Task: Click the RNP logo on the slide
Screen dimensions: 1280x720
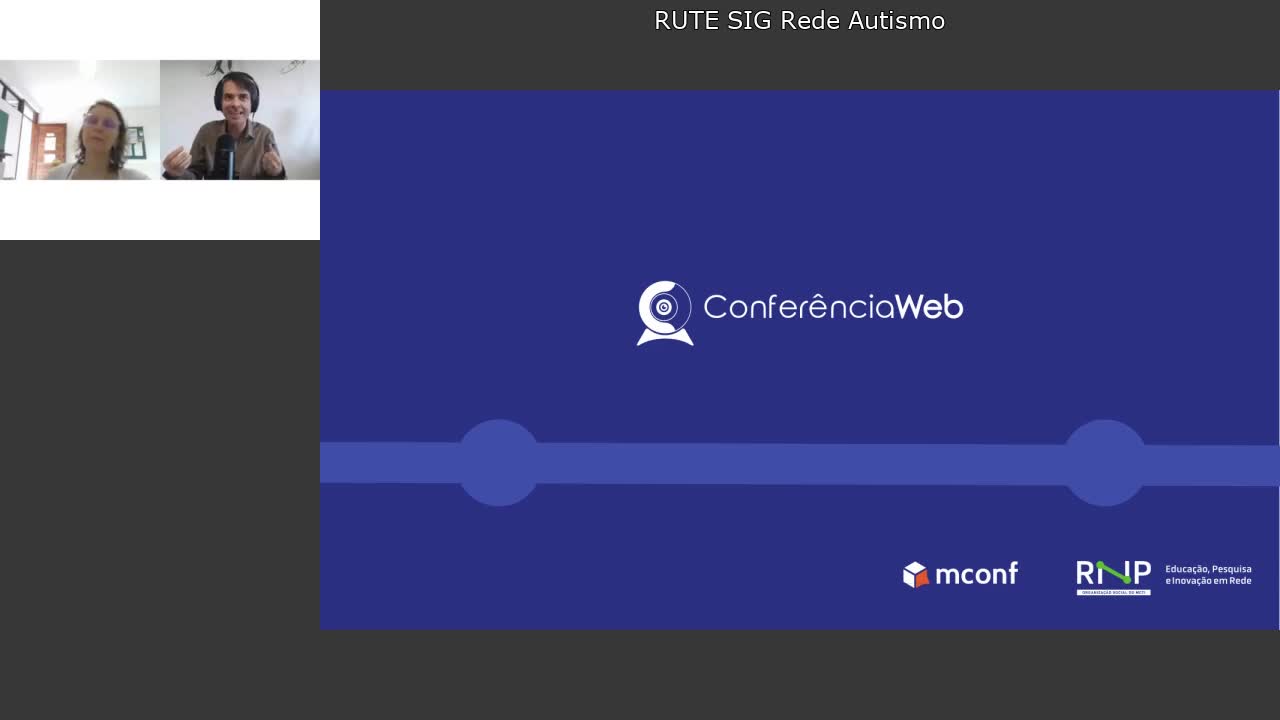Action: point(1113,577)
